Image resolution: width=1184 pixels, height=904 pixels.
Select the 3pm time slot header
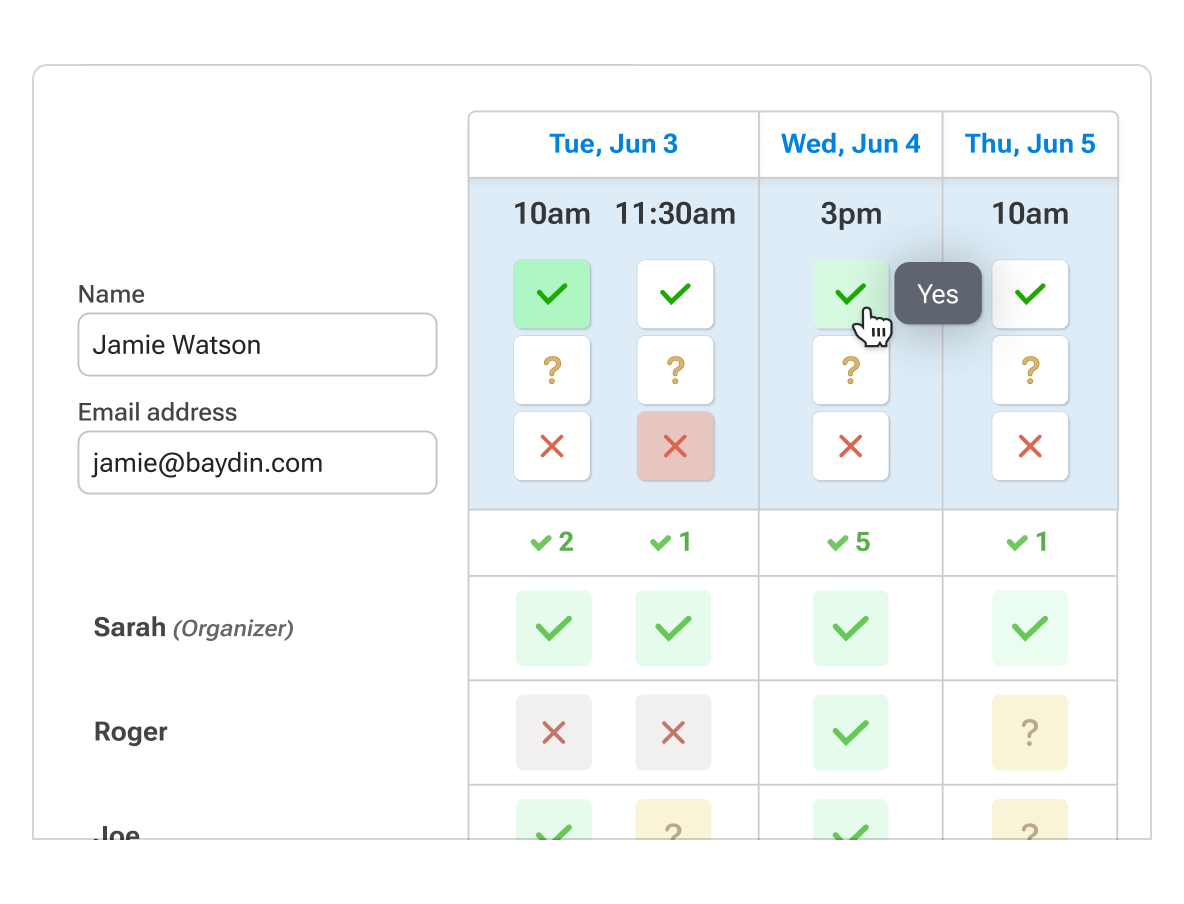tap(850, 213)
